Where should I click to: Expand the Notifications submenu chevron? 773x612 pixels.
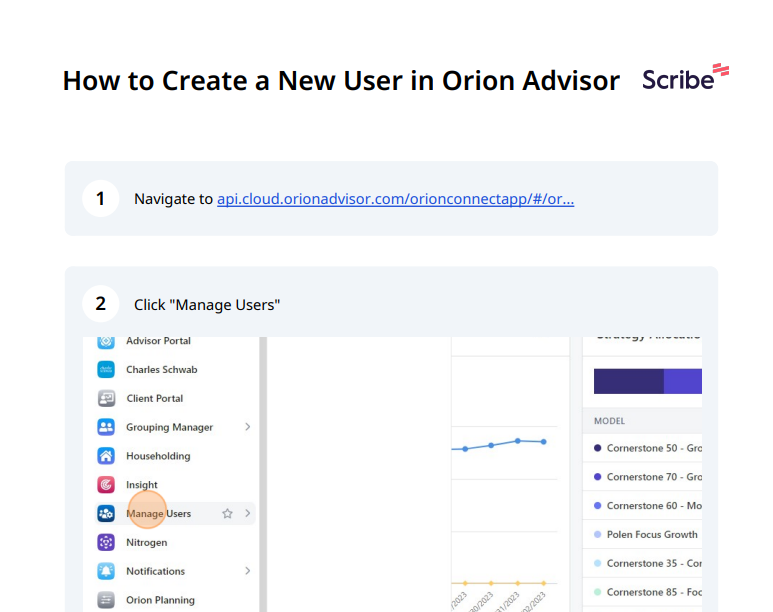(247, 571)
